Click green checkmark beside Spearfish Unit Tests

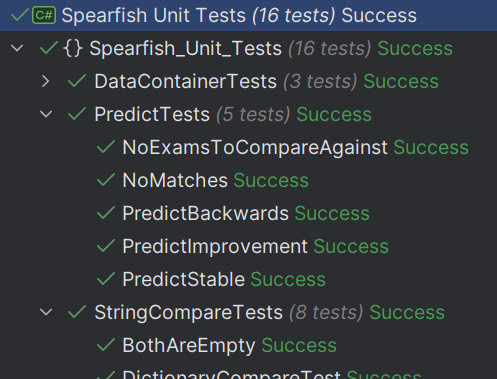point(19,15)
